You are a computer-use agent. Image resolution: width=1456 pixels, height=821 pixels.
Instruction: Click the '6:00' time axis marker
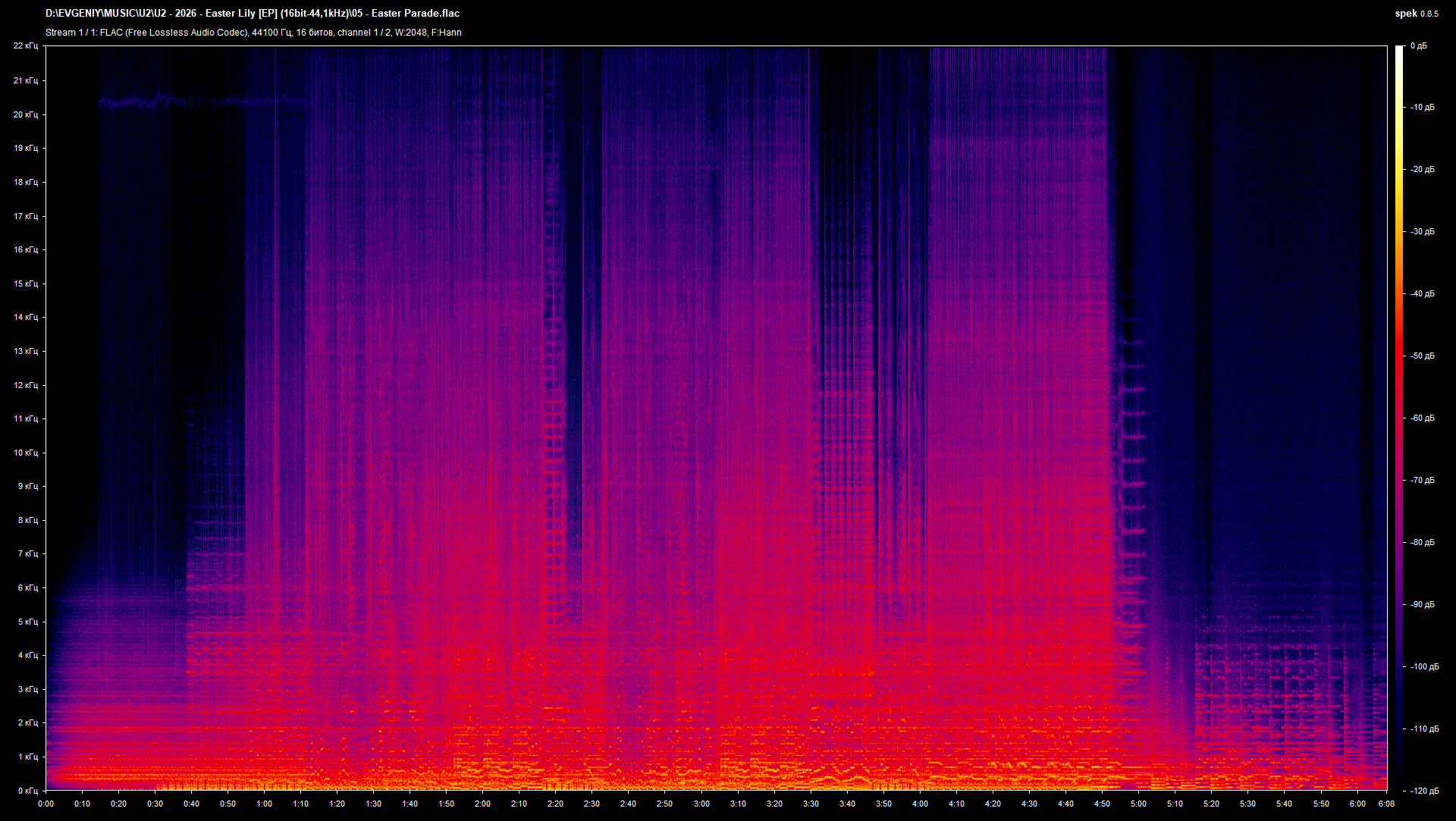coord(1357,804)
